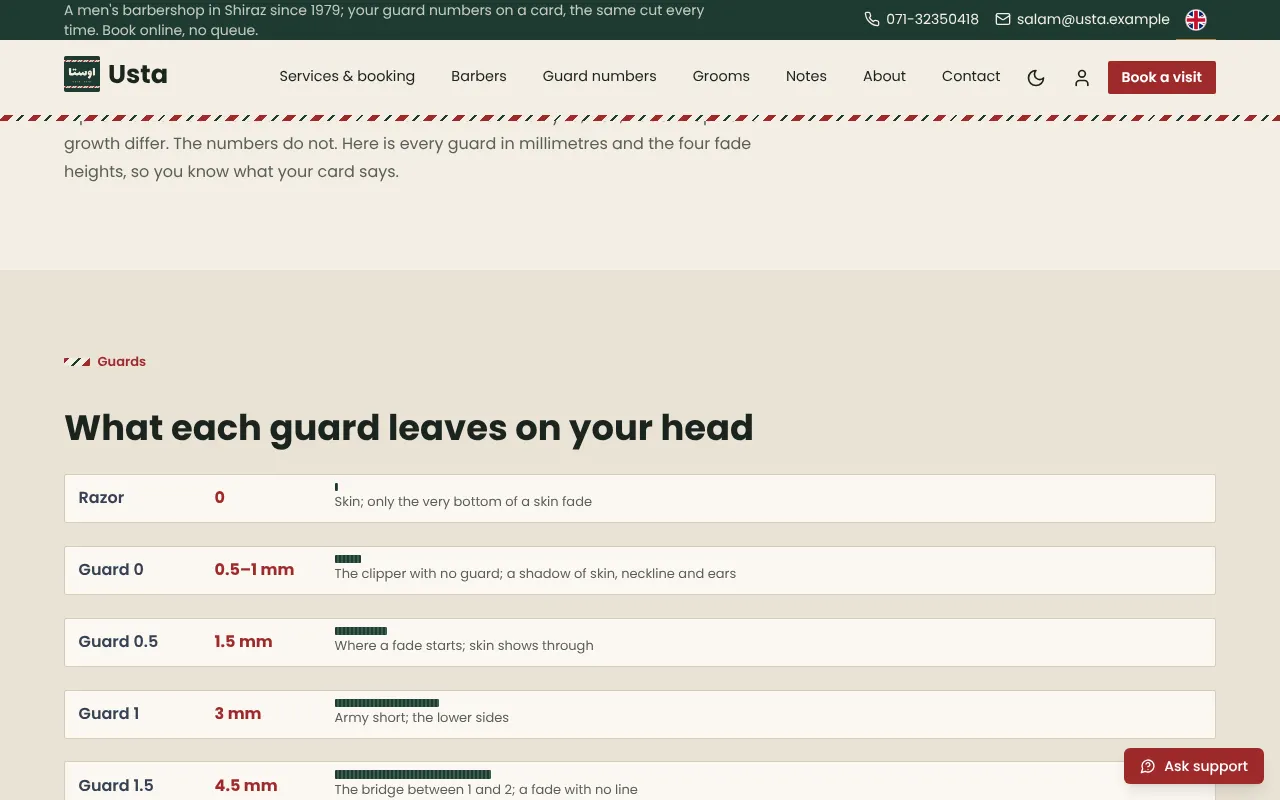Viewport: 1280px width, 800px height.
Task: Click the Razor row's red 0 value
Action: 219,498
